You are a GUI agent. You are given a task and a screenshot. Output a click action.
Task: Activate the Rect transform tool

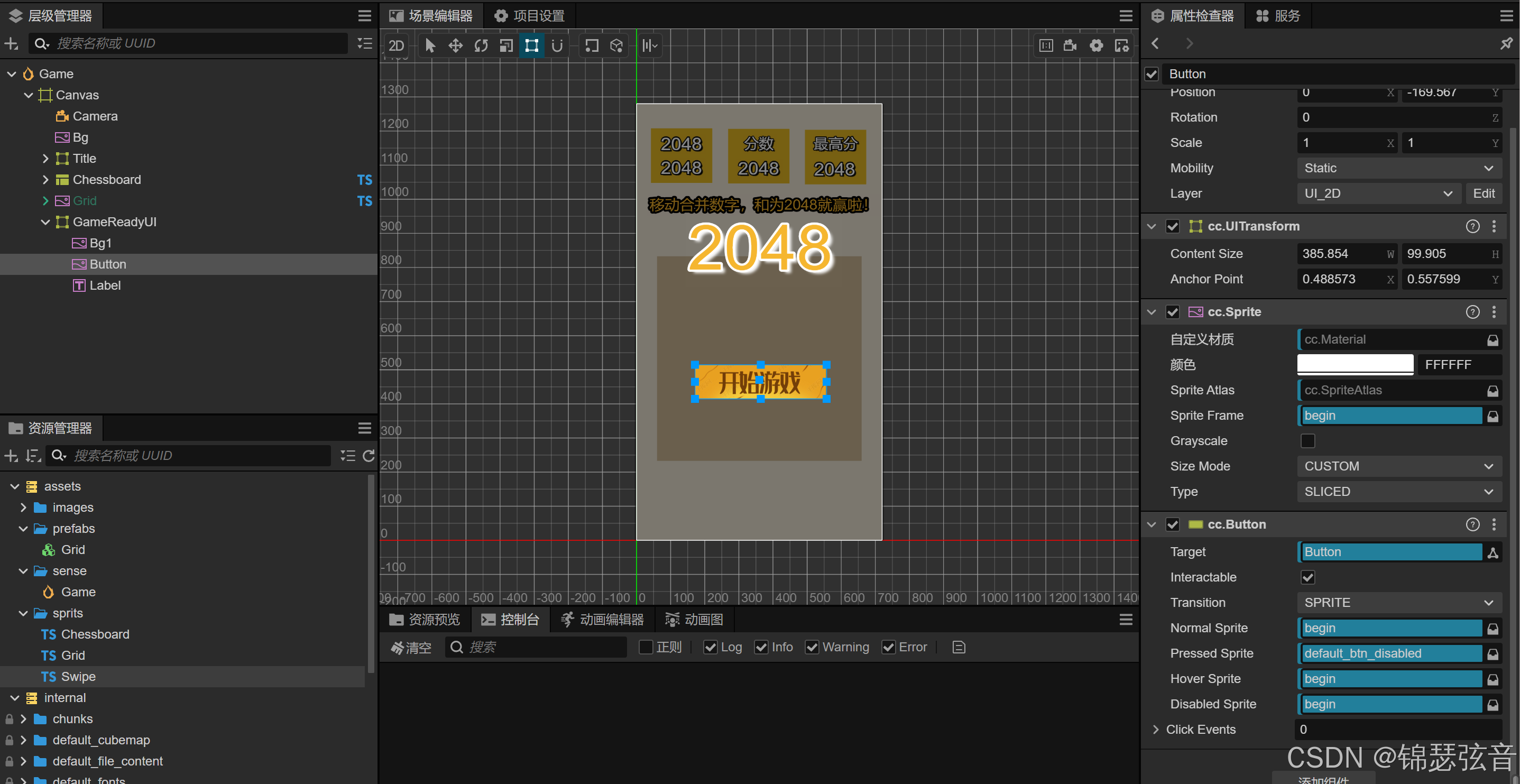click(532, 45)
